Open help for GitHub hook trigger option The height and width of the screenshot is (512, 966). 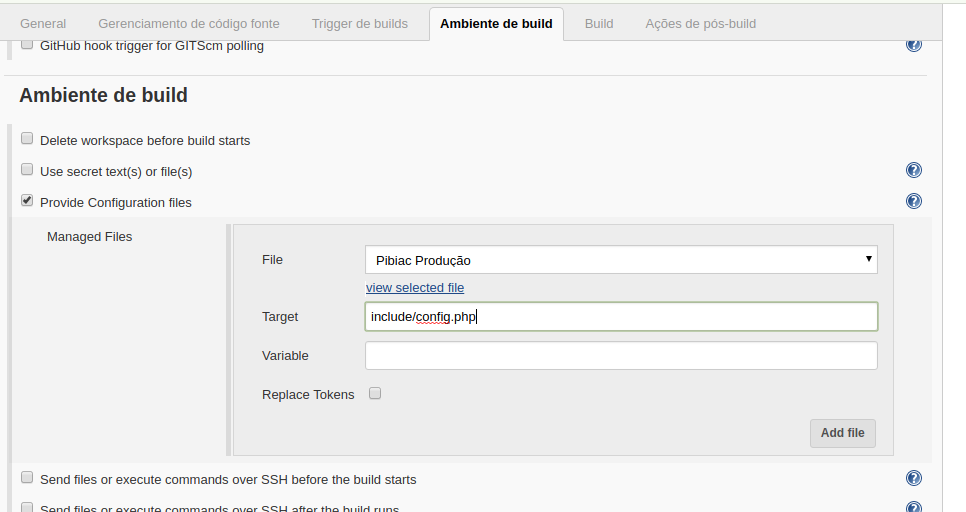click(x=914, y=44)
